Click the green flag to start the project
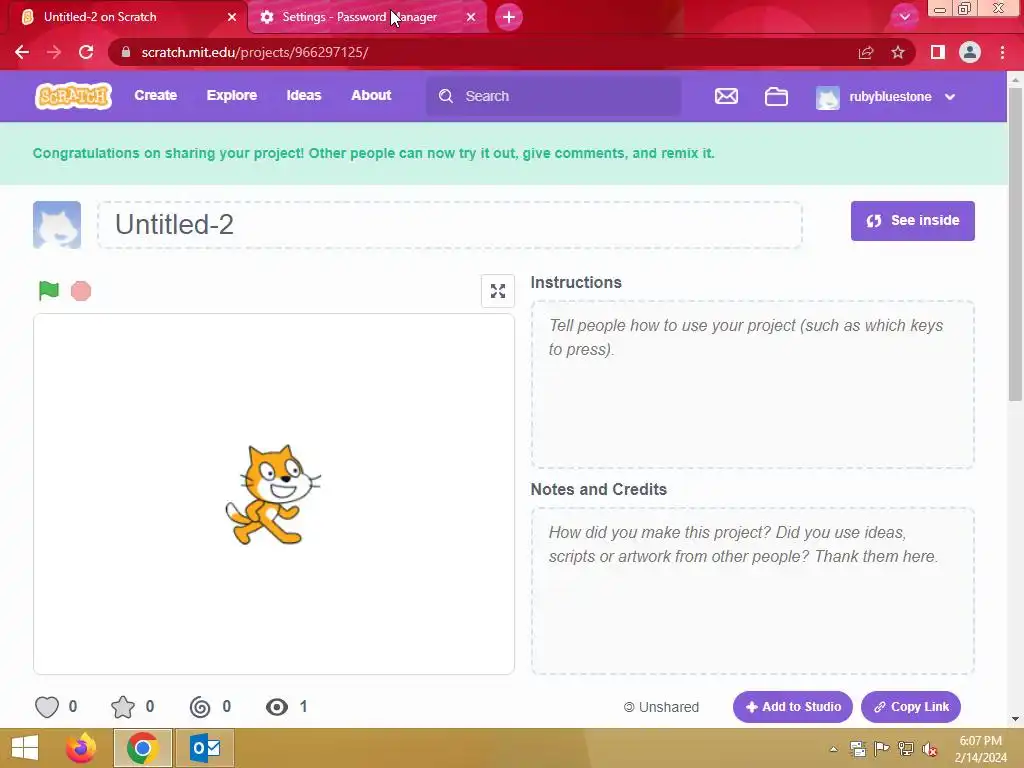 tap(49, 291)
